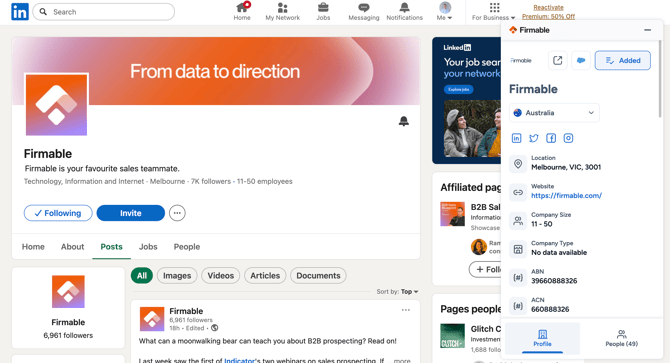Filter posts by Images
Image resolution: width=670 pixels, height=363 pixels.
pos(177,276)
